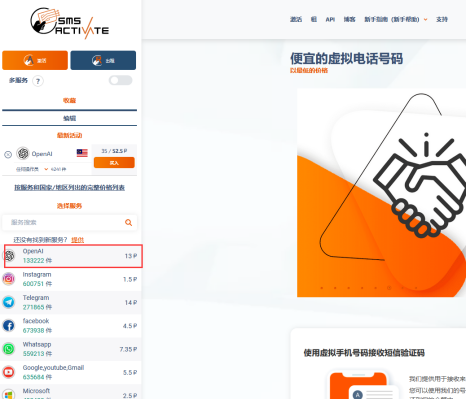466x400 pixels.
Task: Toggle the multi-service switch
Action: [121, 80]
